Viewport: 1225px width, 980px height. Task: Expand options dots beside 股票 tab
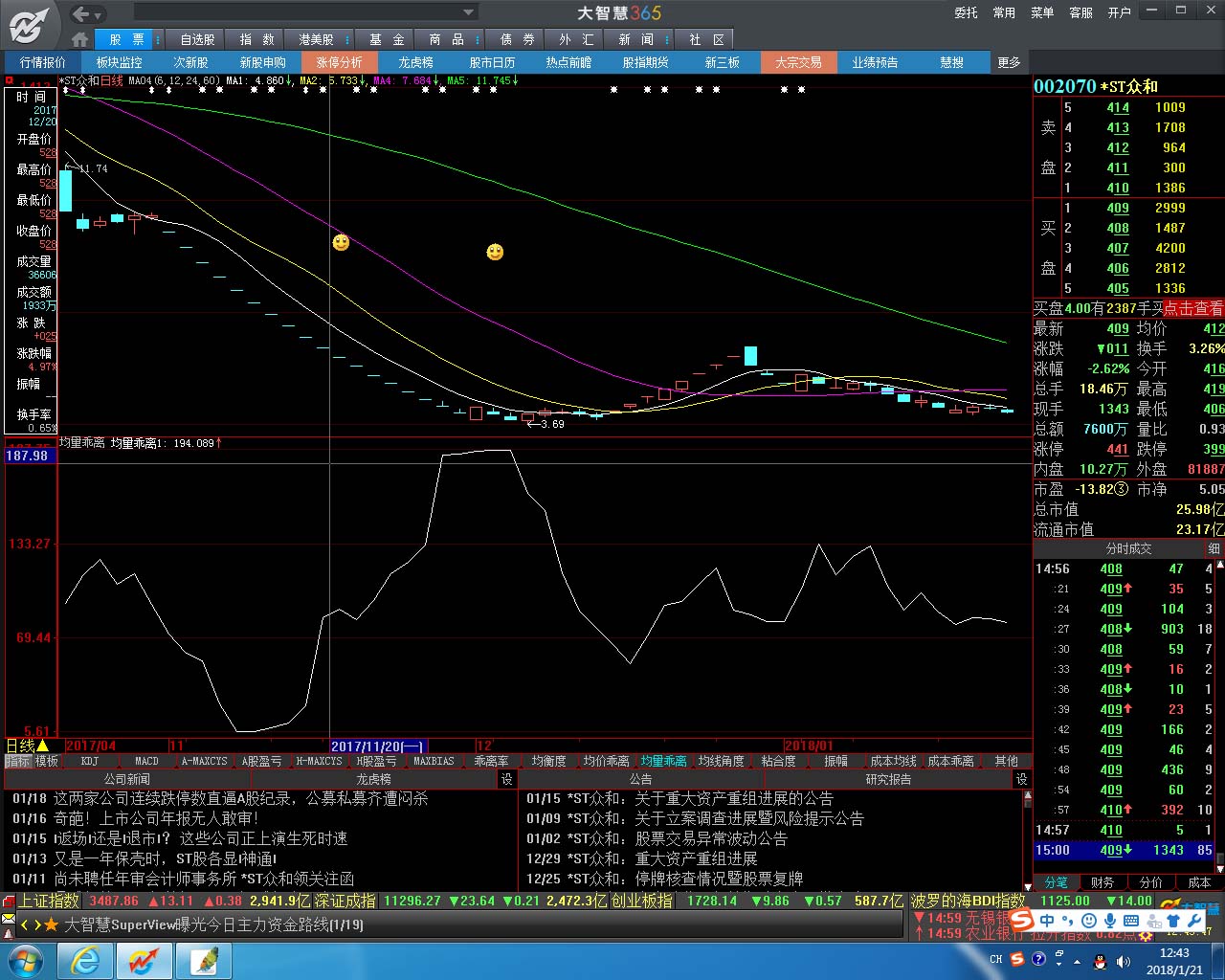(x=159, y=39)
